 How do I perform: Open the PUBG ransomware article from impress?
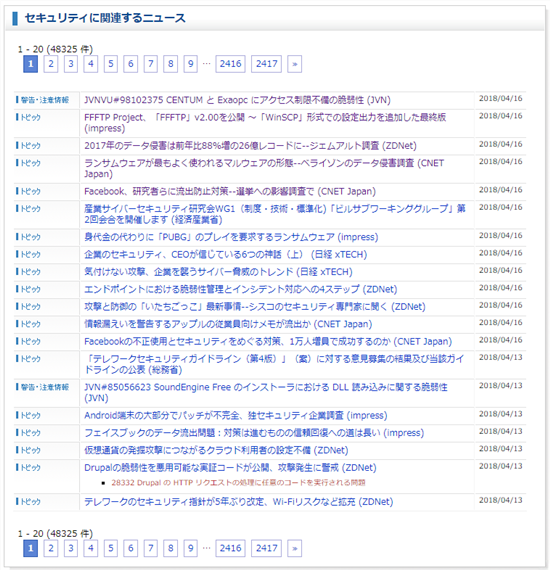pos(231,237)
